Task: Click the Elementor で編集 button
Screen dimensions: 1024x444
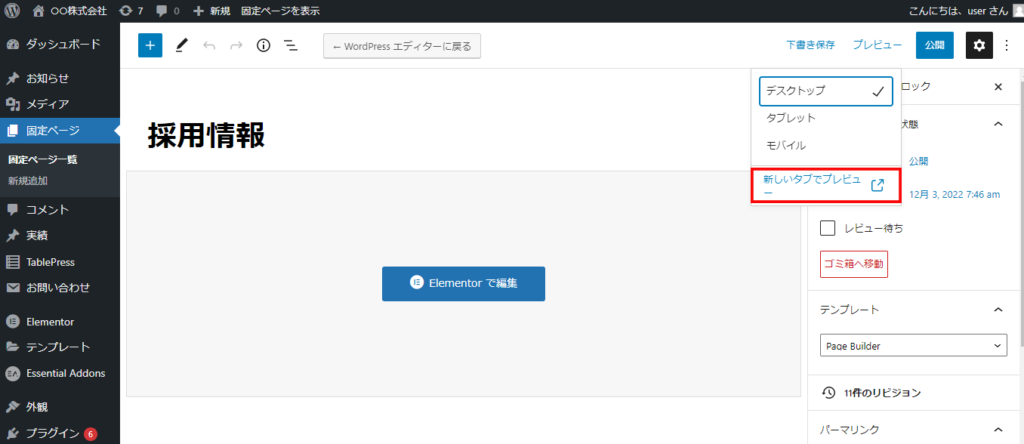Action: pos(463,283)
